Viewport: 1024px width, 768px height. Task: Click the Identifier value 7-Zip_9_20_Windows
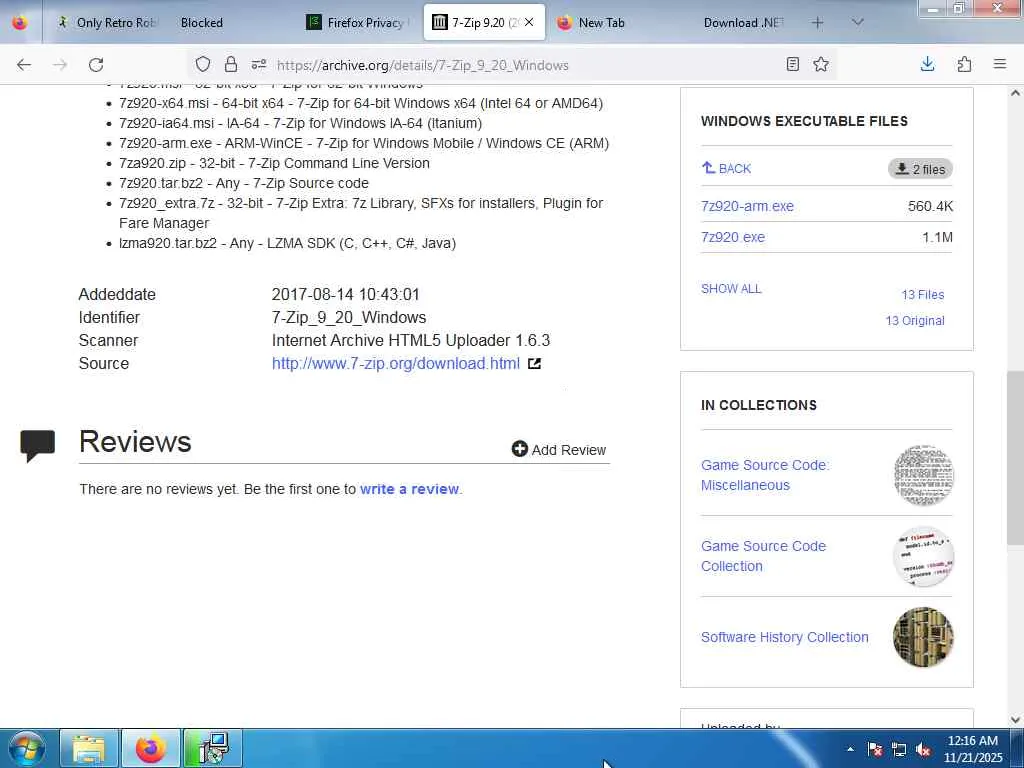click(349, 317)
